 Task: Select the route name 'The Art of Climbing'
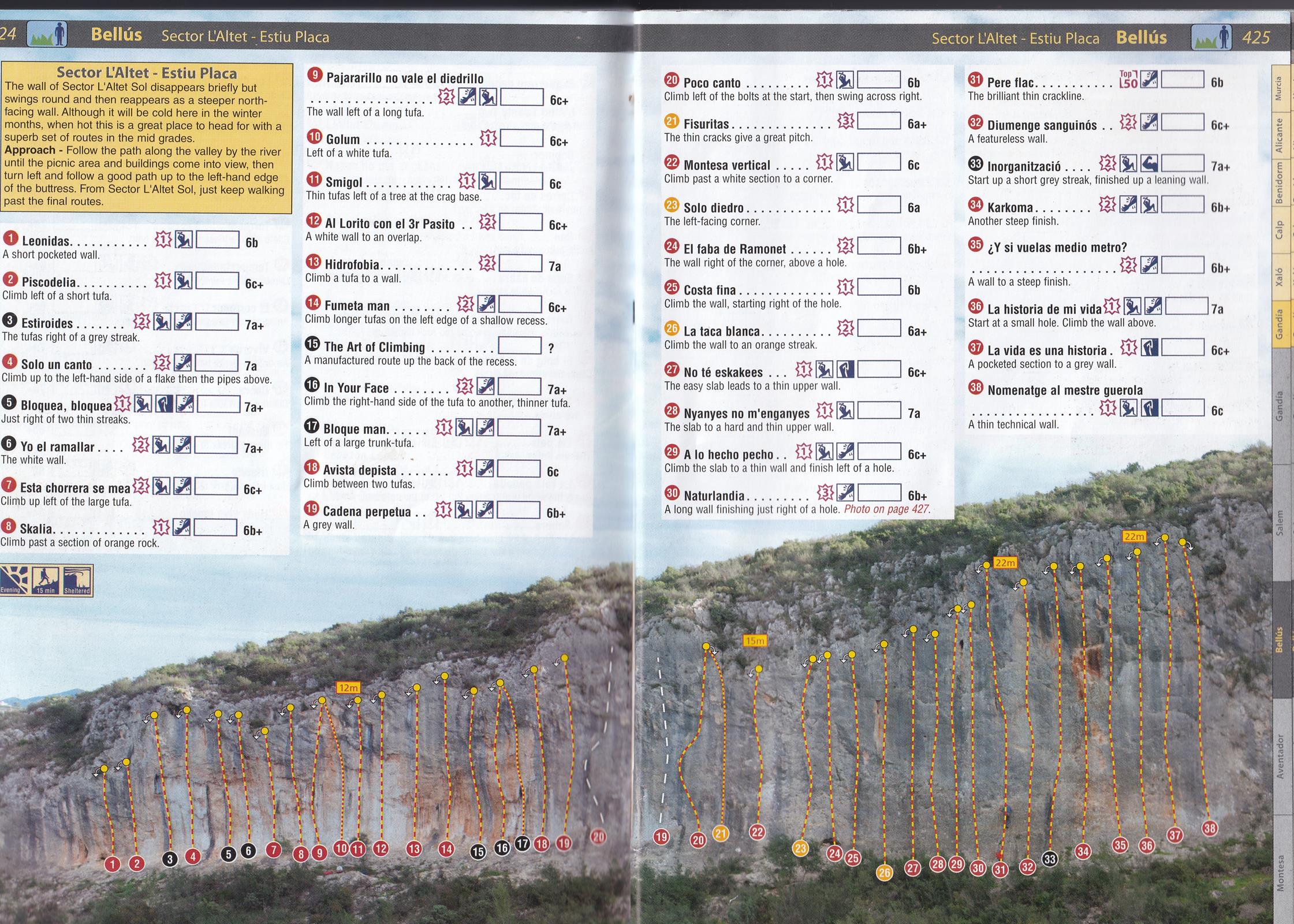374,347
